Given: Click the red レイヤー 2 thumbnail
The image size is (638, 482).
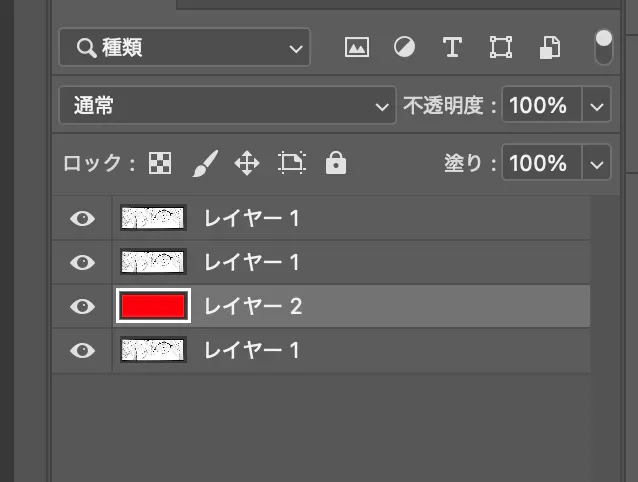Looking at the screenshot, I should (x=153, y=306).
